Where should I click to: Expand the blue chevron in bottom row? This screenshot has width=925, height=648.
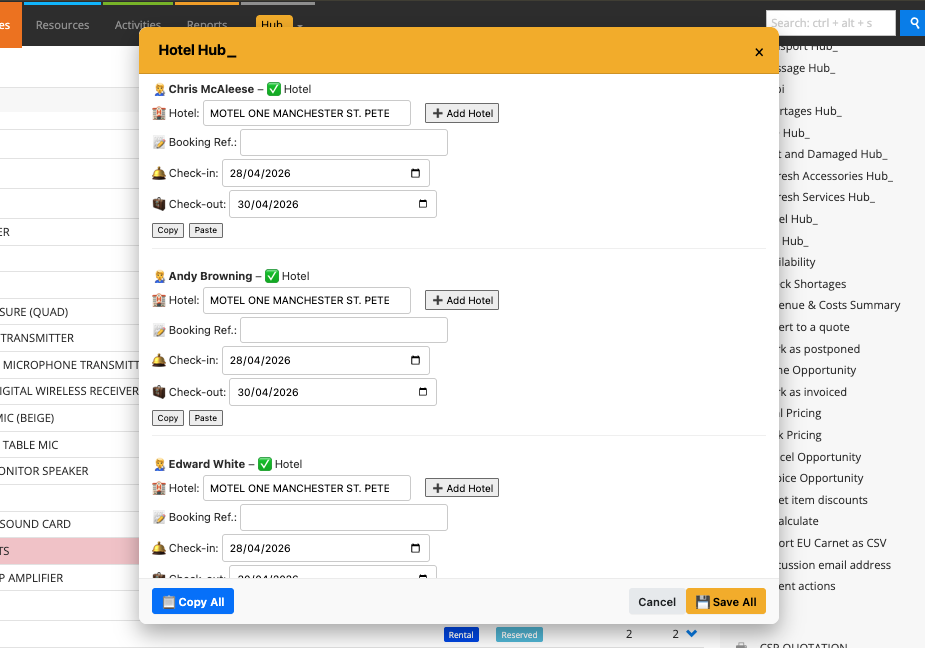pyautogui.click(x=692, y=633)
